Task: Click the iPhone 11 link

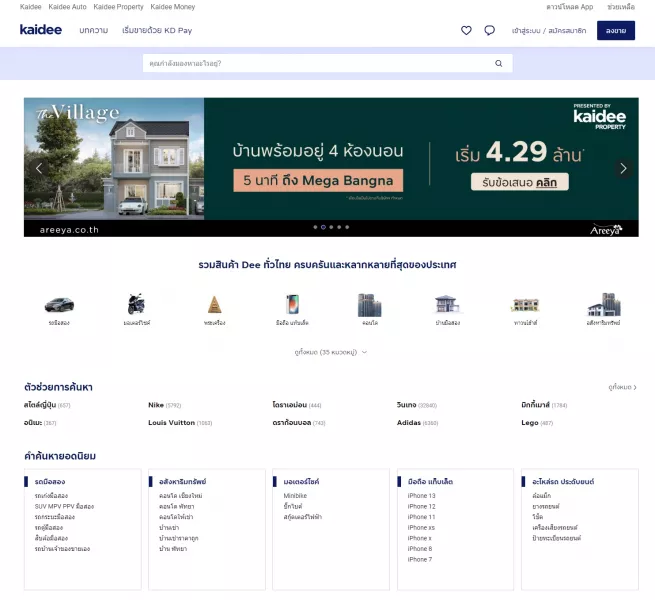Action: tap(421, 517)
